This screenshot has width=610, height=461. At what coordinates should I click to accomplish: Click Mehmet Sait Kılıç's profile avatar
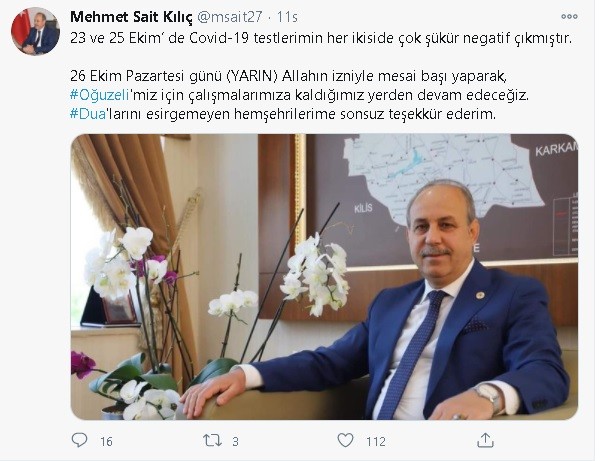pyautogui.click(x=35, y=31)
